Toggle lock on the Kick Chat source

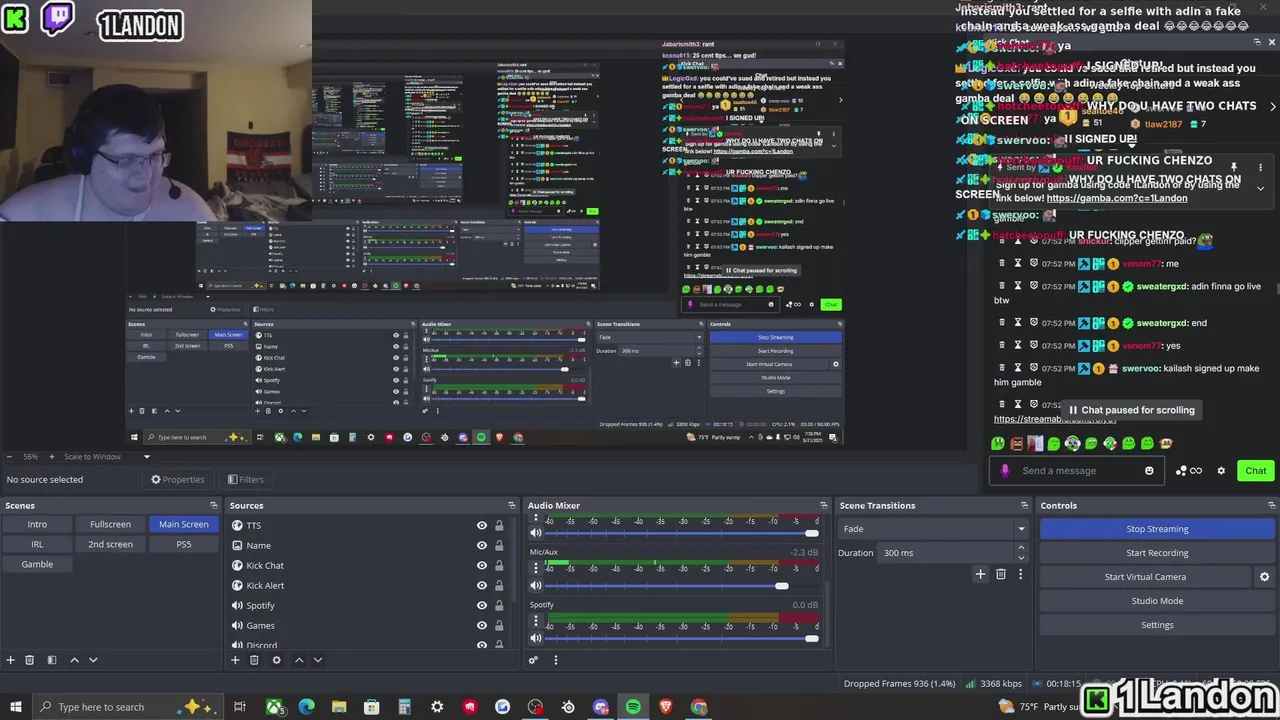[499, 566]
